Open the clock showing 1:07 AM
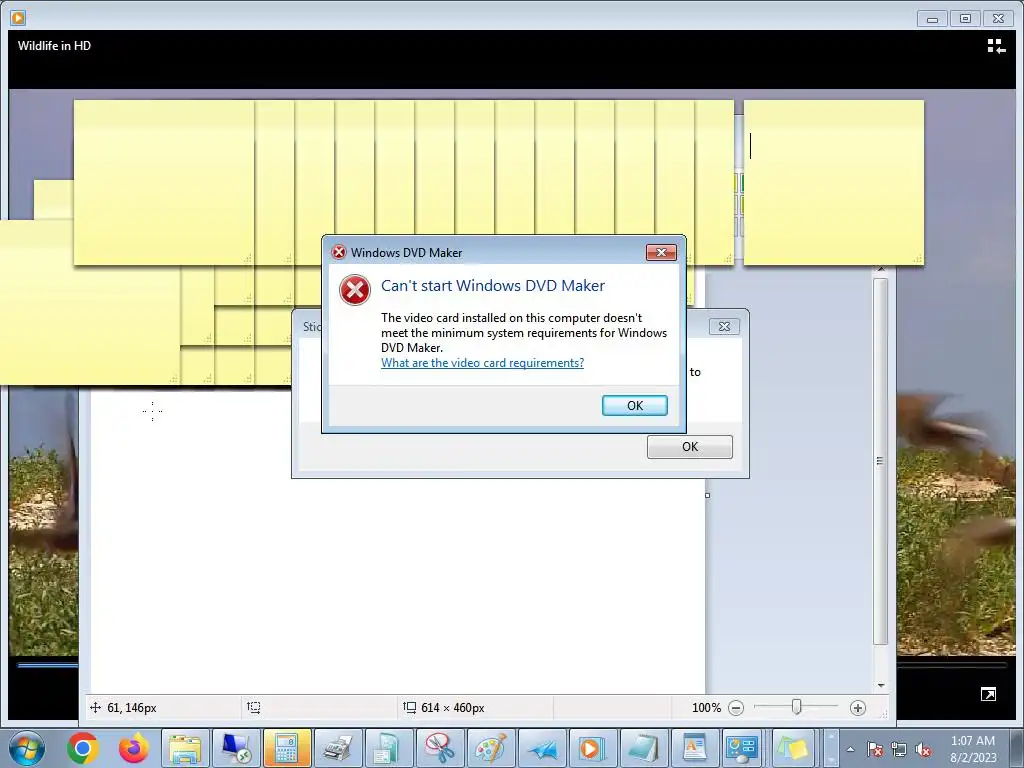This screenshot has width=1024, height=768. [x=973, y=749]
